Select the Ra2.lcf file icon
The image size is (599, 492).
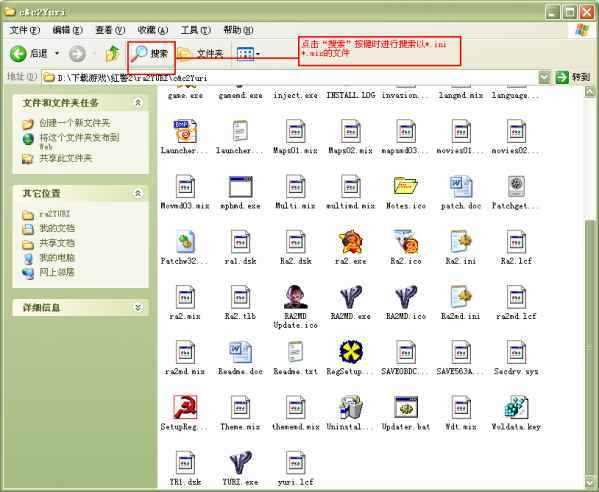[x=516, y=242]
